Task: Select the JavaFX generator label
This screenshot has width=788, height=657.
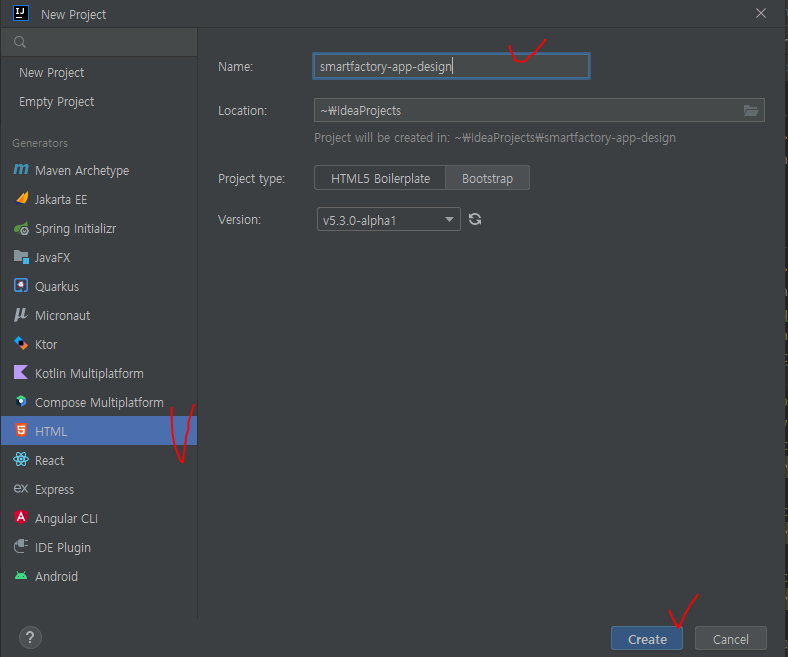Action: [52, 257]
